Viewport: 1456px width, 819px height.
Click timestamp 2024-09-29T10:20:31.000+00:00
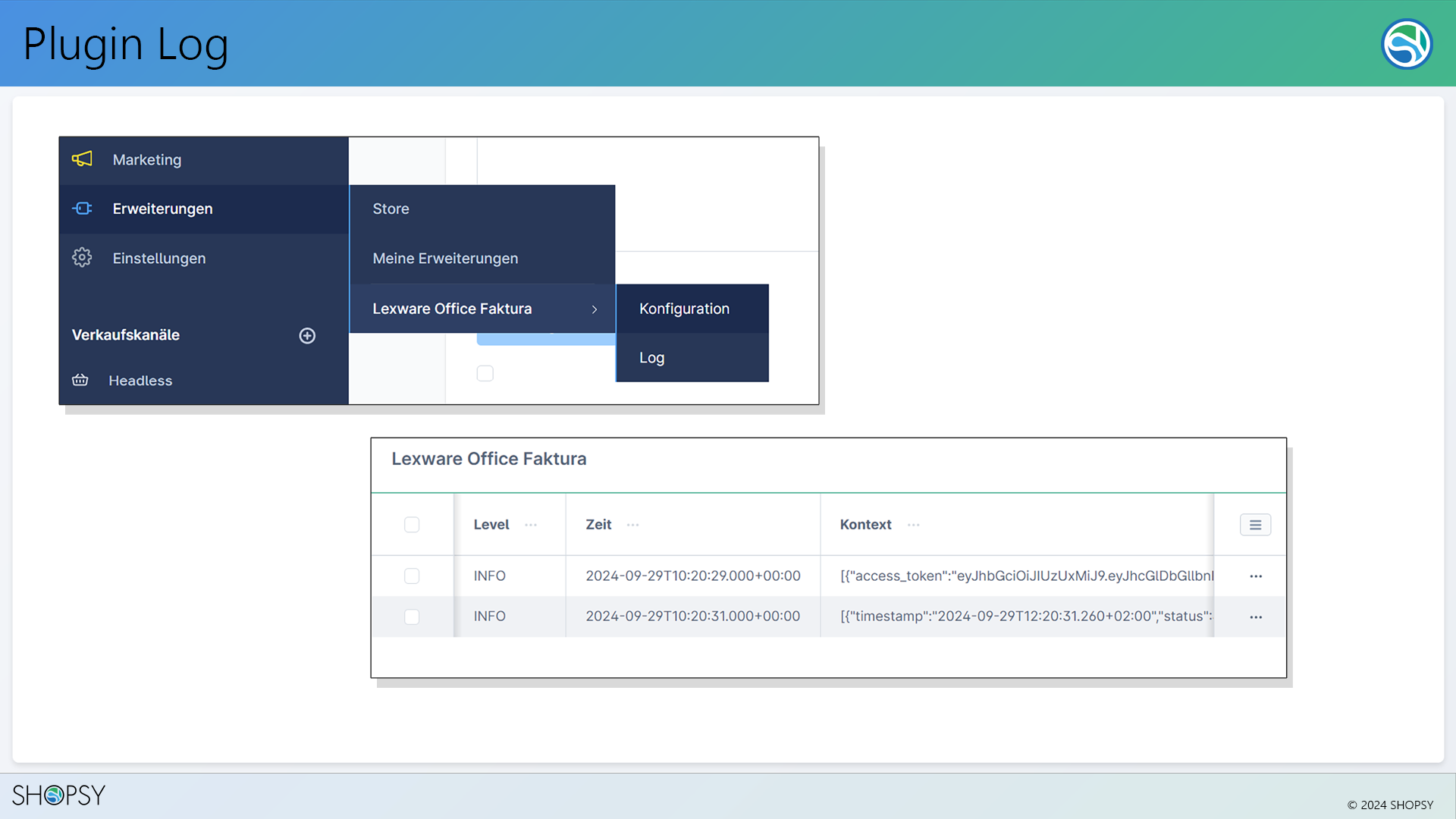(x=693, y=617)
